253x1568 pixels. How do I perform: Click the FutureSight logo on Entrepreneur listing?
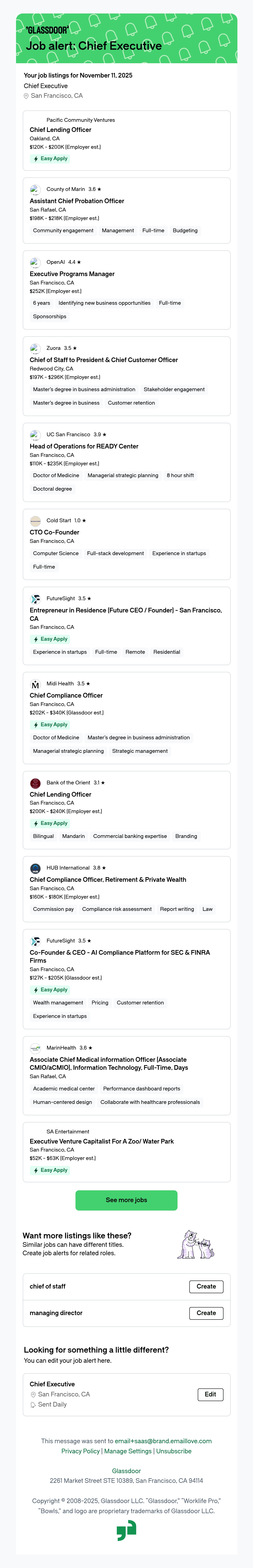35,599
